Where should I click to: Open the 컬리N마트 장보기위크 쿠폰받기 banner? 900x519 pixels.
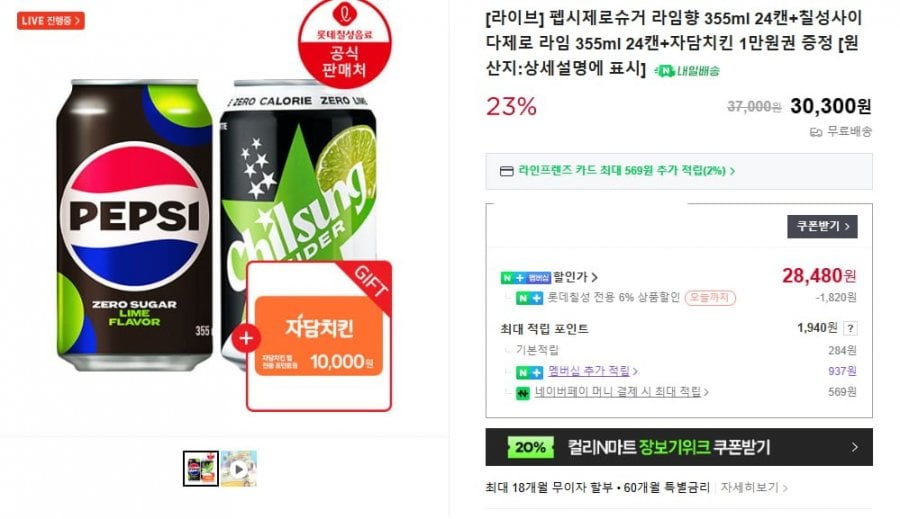coord(679,447)
